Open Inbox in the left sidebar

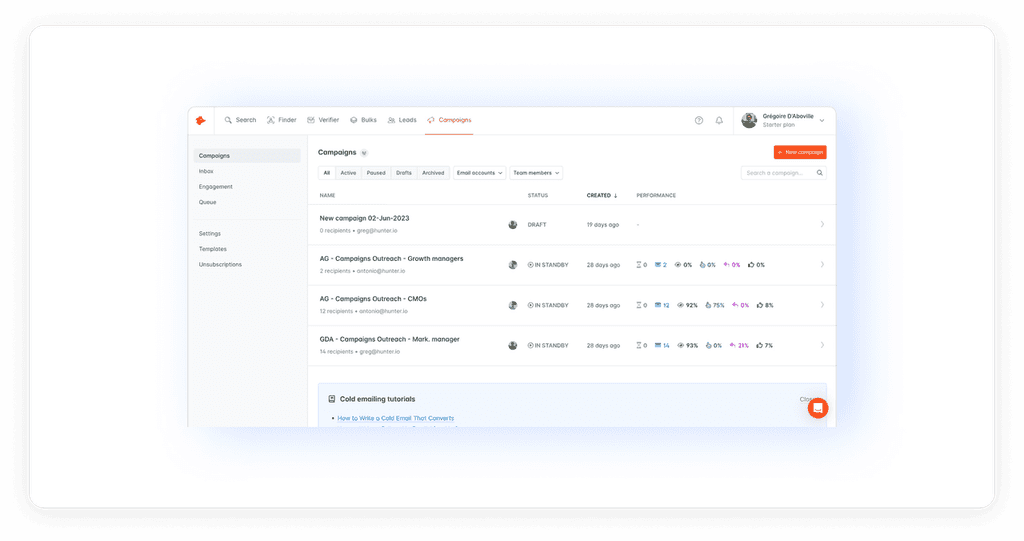point(206,171)
